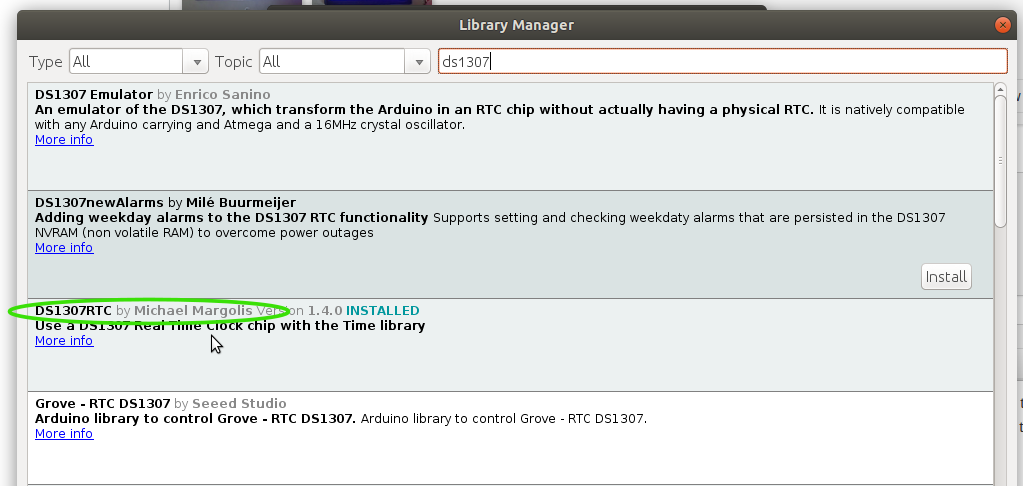Click the DS1307RTC description about Time library

click(x=230, y=326)
